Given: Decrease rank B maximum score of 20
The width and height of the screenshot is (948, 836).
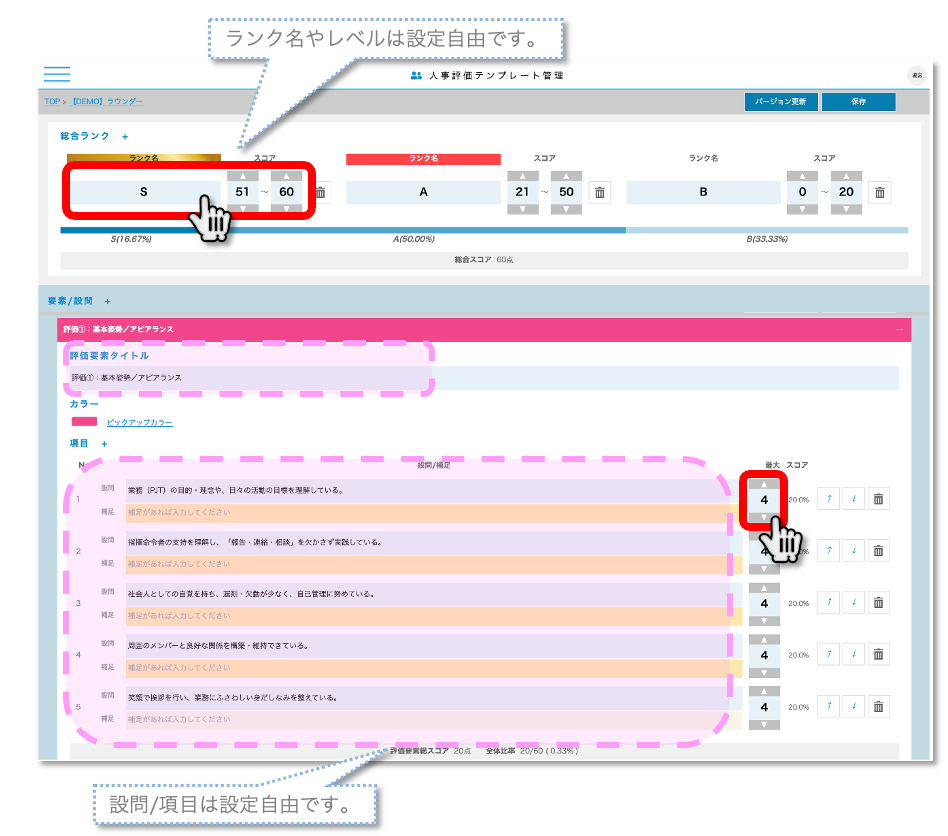Looking at the screenshot, I should pyautogui.click(x=846, y=210).
